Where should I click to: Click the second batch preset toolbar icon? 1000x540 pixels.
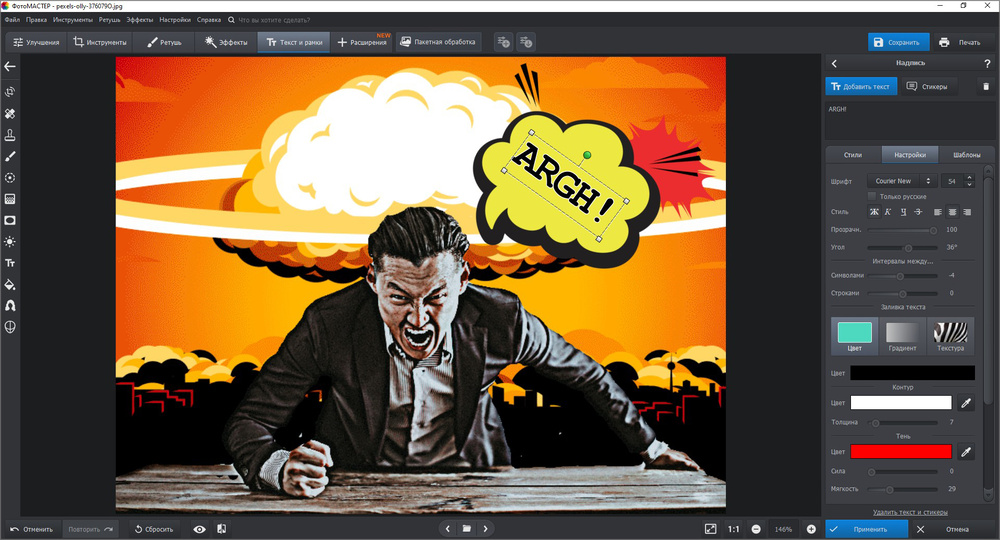pyautogui.click(x=526, y=42)
